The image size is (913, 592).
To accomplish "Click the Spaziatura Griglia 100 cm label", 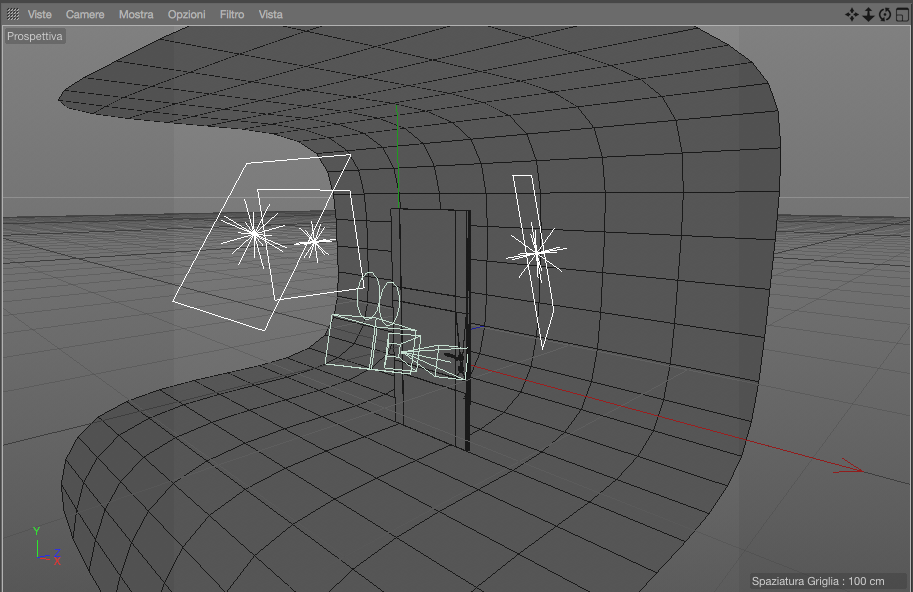I will (818, 581).
